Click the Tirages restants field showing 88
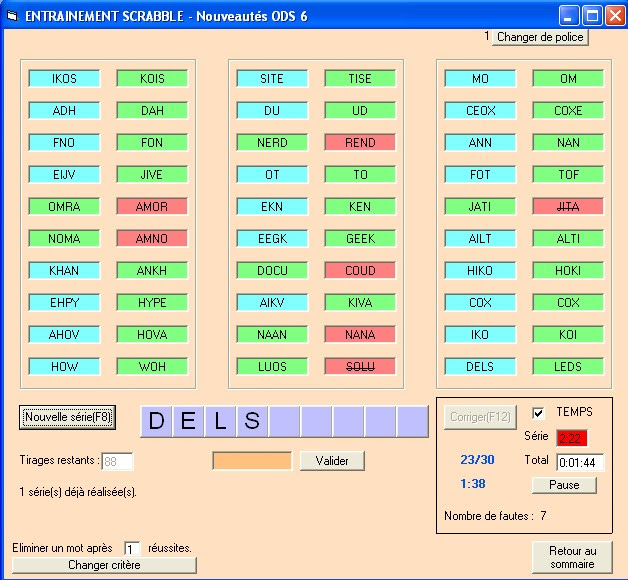This screenshot has width=628, height=580. point(117,461)
